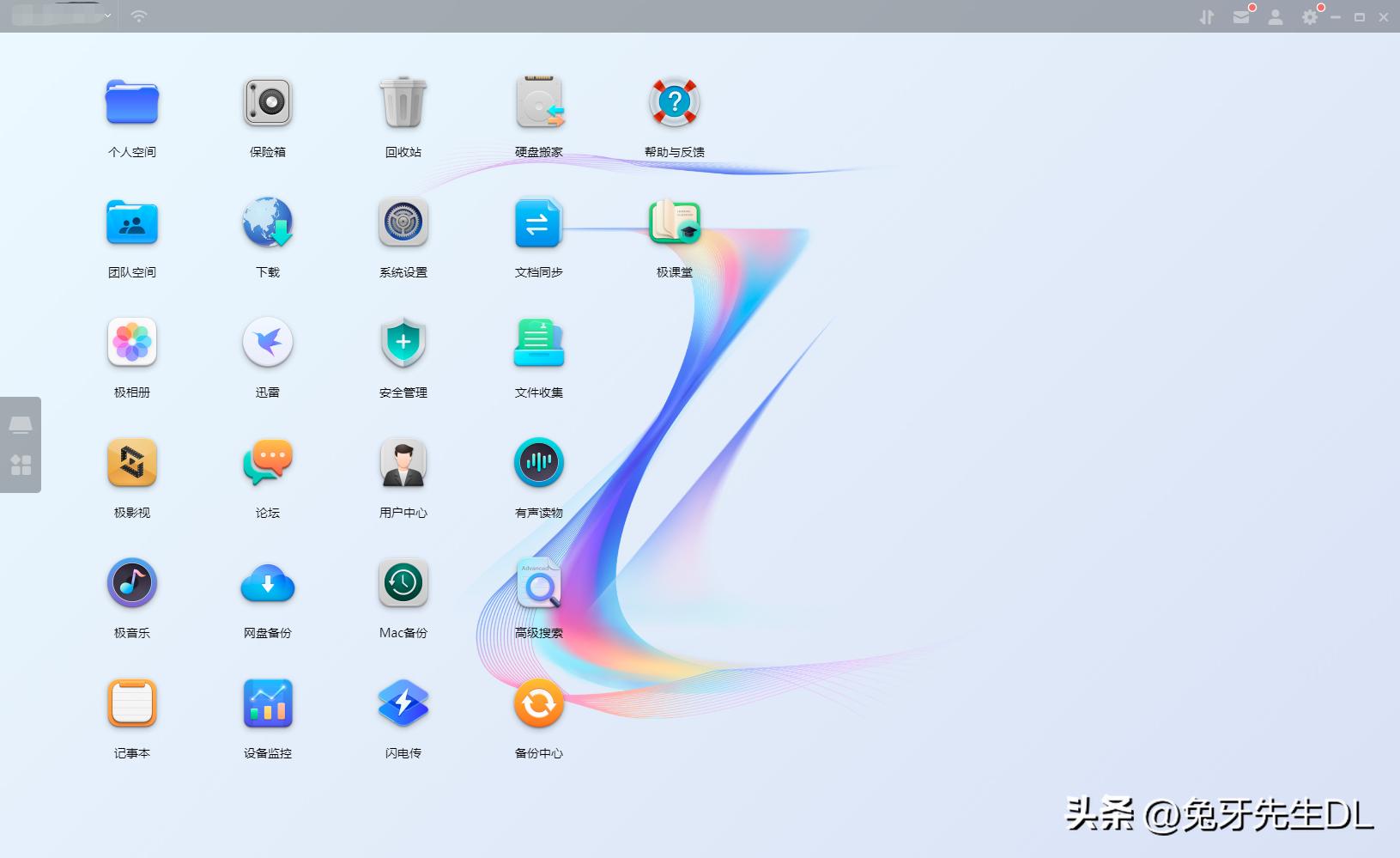Open 系统设置 system settings
Viewport: 1400px width, 858px height.
point(403,223)
